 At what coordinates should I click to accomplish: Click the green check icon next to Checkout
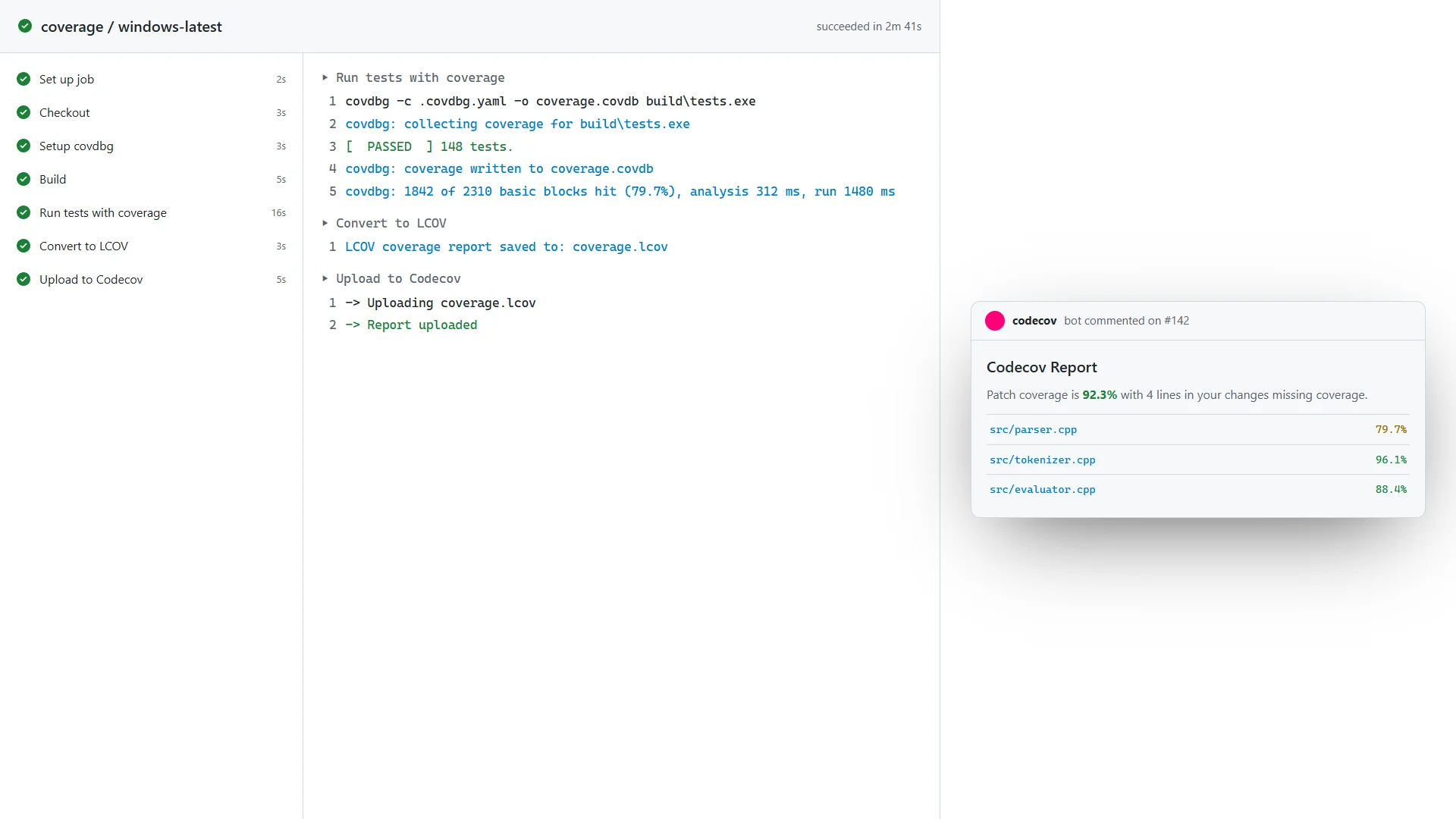pyautogui.click(x=24, y=112)
